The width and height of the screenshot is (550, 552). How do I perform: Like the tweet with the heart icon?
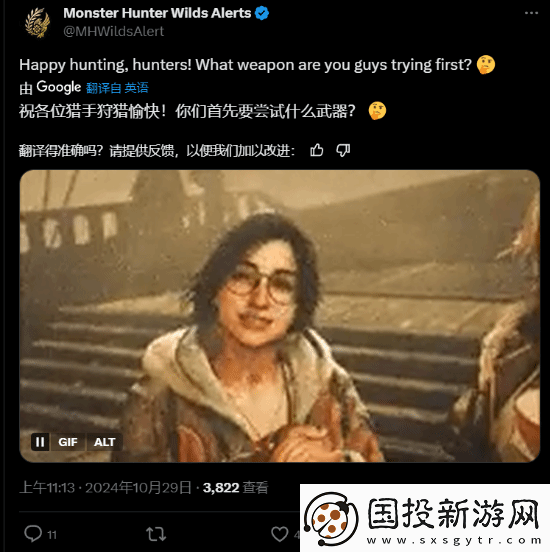pyautogui.click(x=280, y=534)
